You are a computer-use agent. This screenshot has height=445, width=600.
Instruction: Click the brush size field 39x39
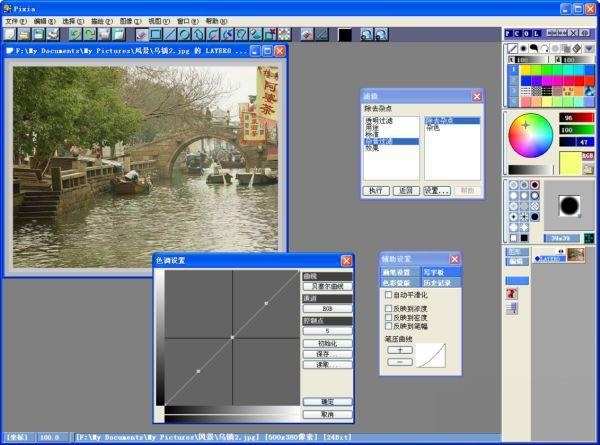pyautogui.click(x=561, y=238)
